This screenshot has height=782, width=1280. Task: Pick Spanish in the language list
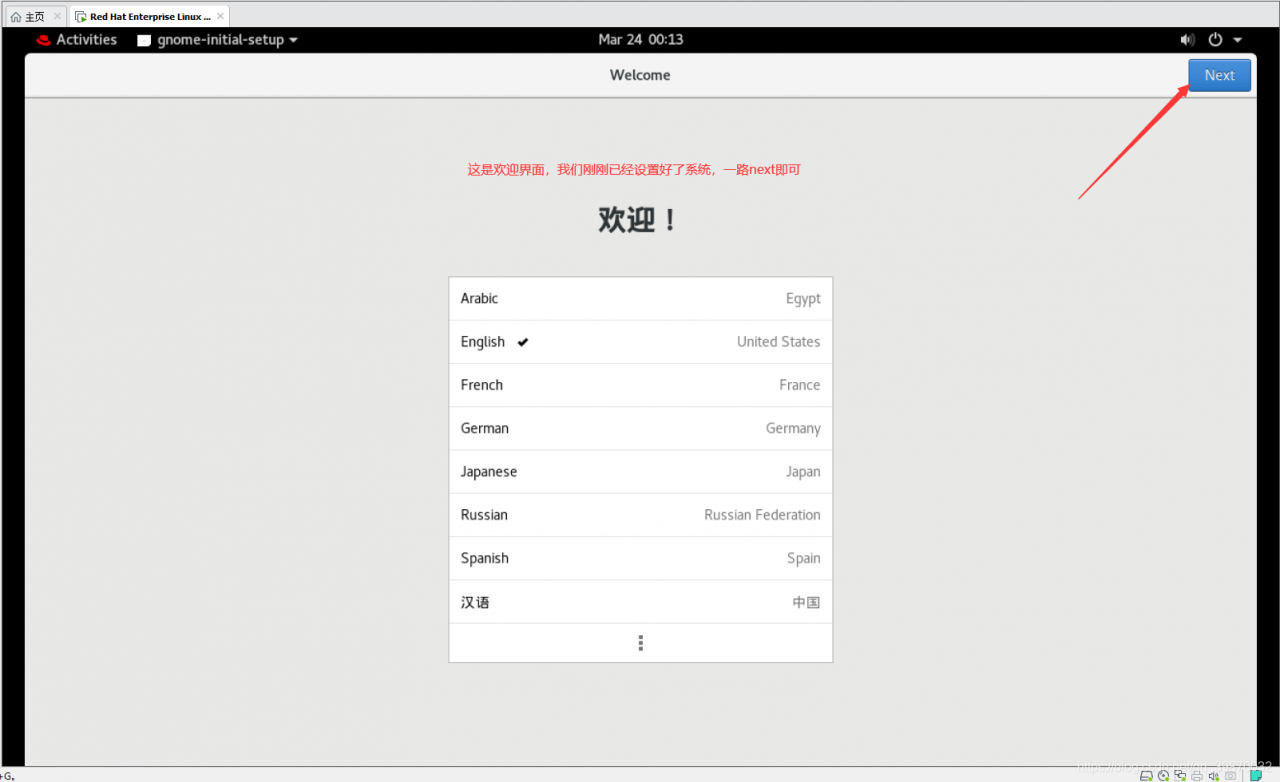tap(640, 558)
